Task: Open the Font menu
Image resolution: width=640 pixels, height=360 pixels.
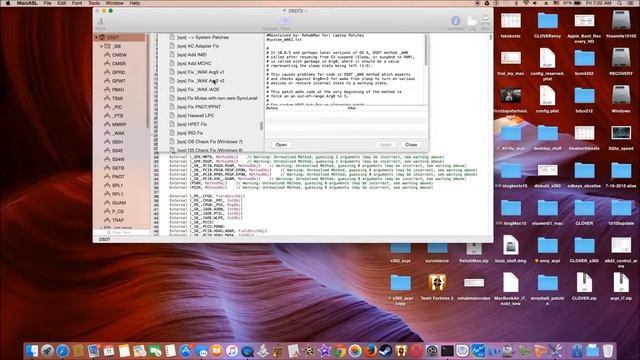Action: [77, 3]
